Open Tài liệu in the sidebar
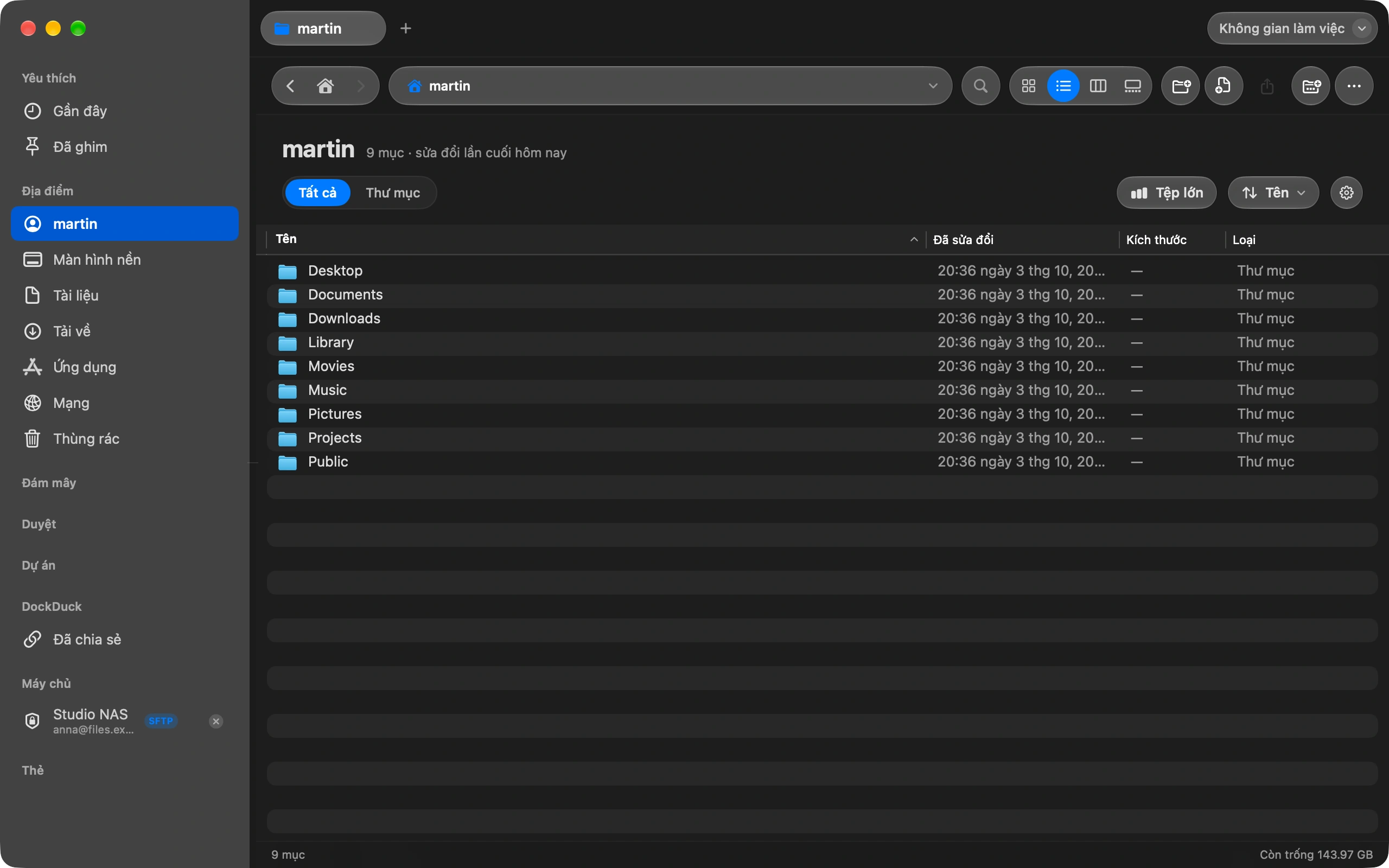Image resolution: width=1389 pixels, height=868 pixels. pos(125,296)
